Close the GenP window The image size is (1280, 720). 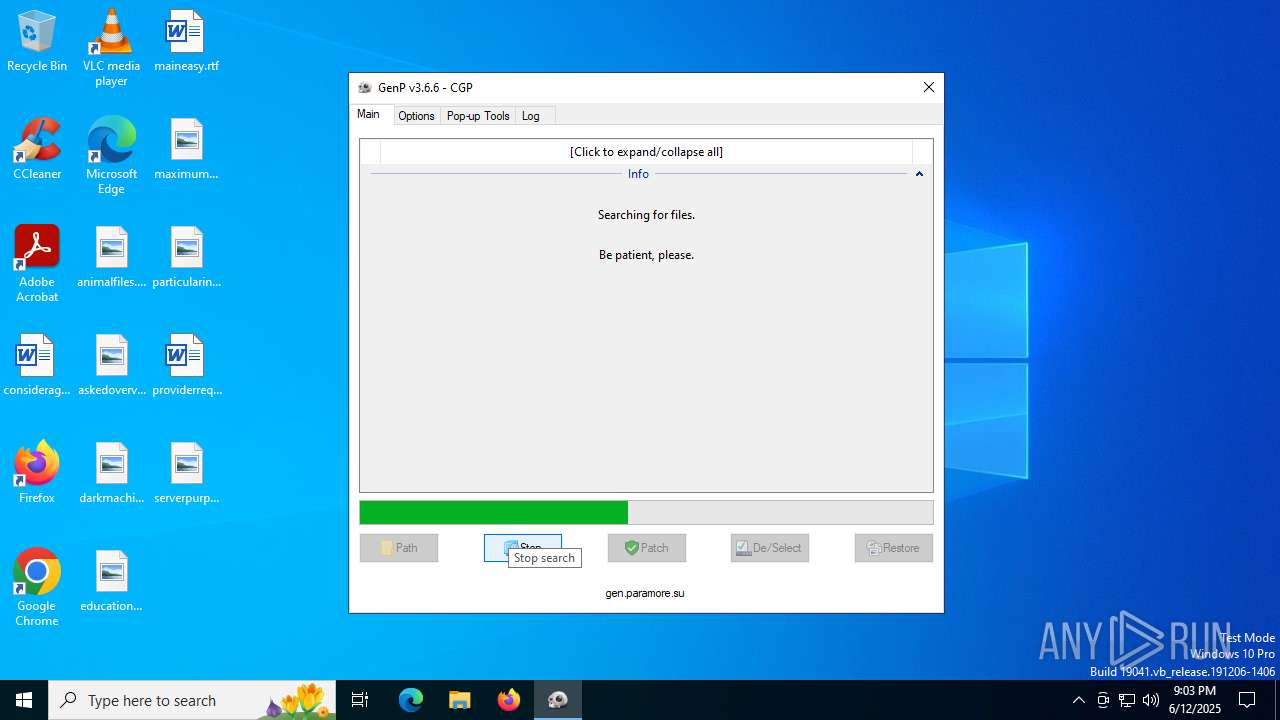click(x=929, y=87)
